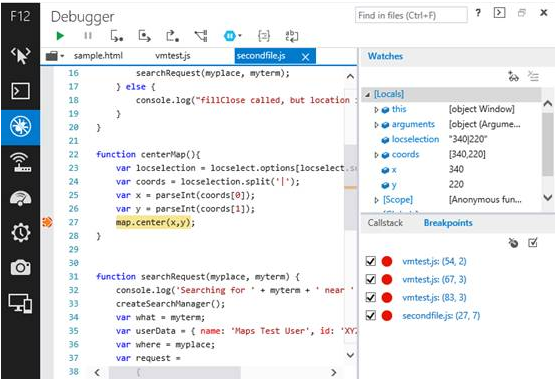Click the code editor scroll up arrow

point(350,76)
